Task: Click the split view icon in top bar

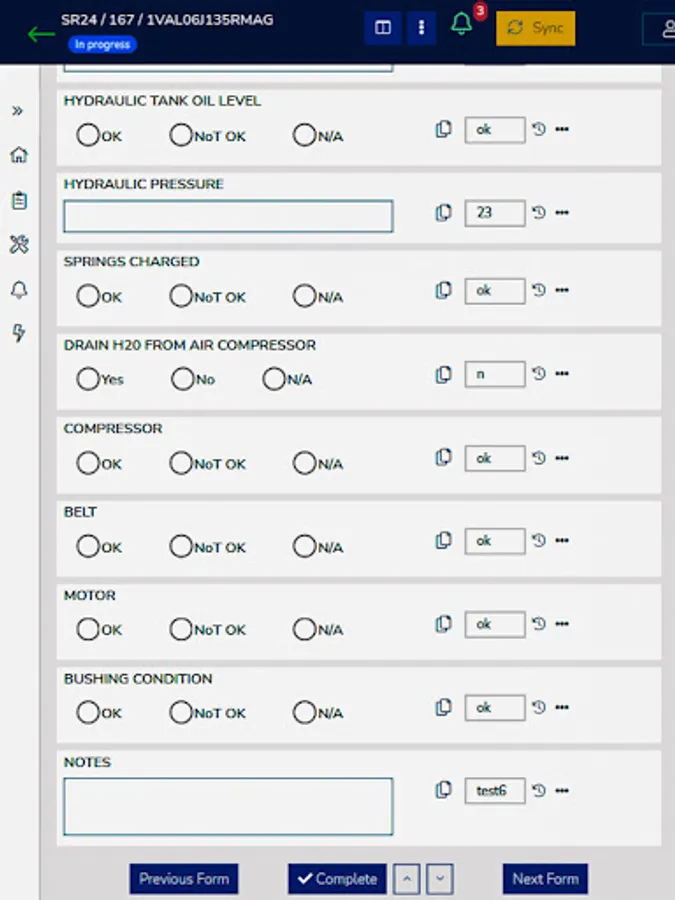Action: coord(383,27)
